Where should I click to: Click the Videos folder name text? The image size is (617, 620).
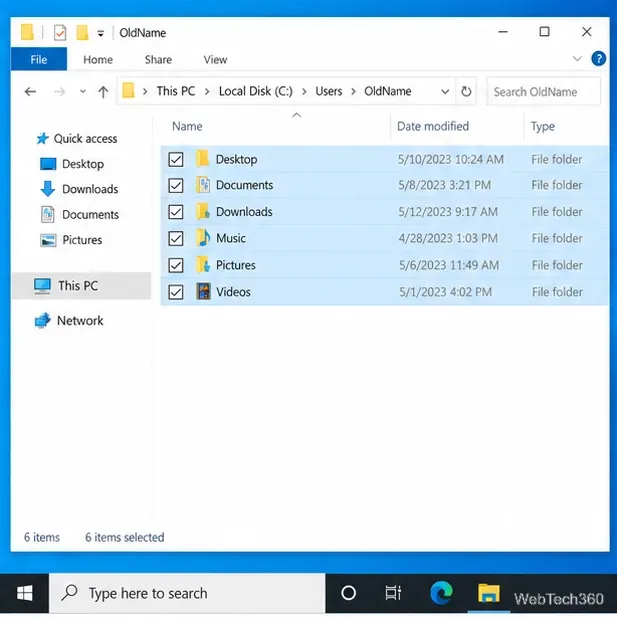[233, 292]
